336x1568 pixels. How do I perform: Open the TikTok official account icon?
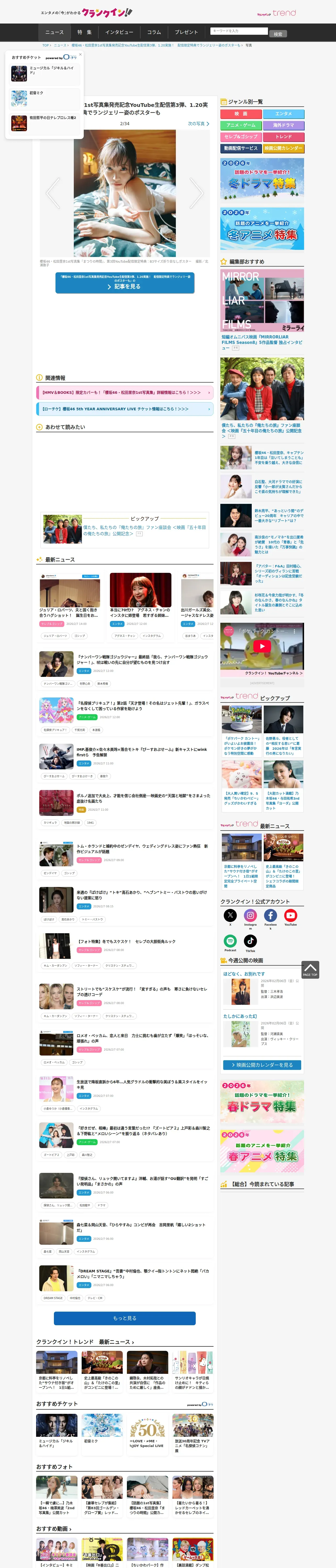(251, 941)
